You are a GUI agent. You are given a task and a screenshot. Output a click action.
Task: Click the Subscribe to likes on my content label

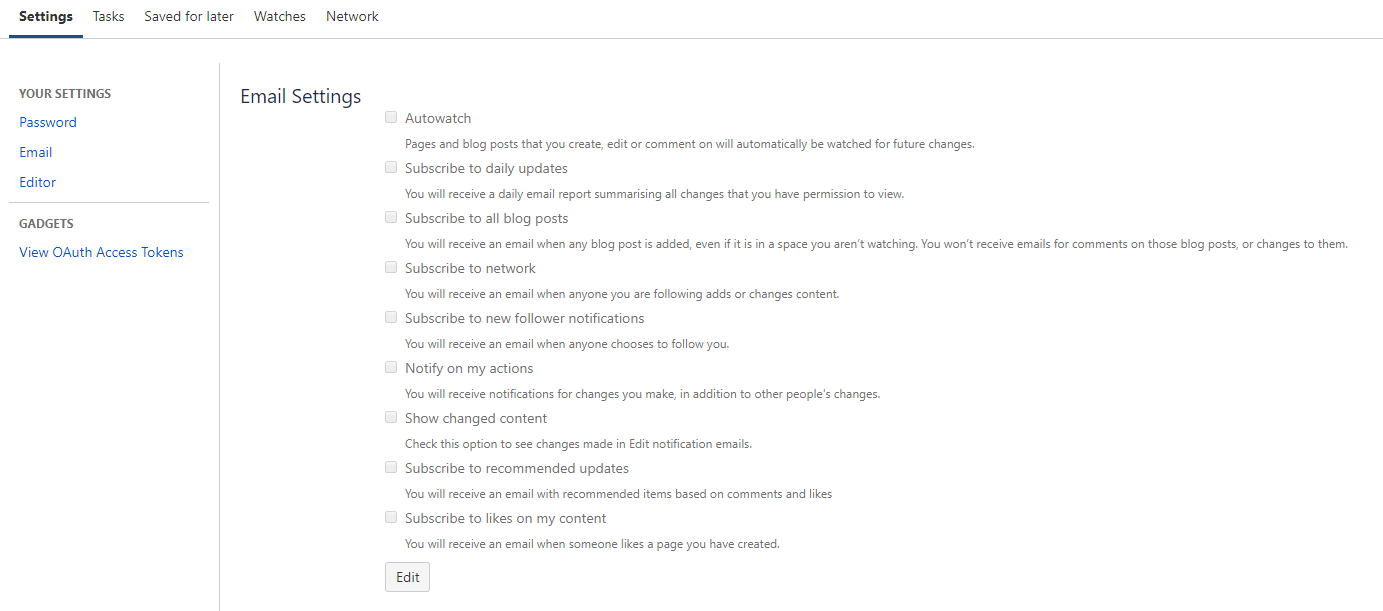click(x=506, y=518)
